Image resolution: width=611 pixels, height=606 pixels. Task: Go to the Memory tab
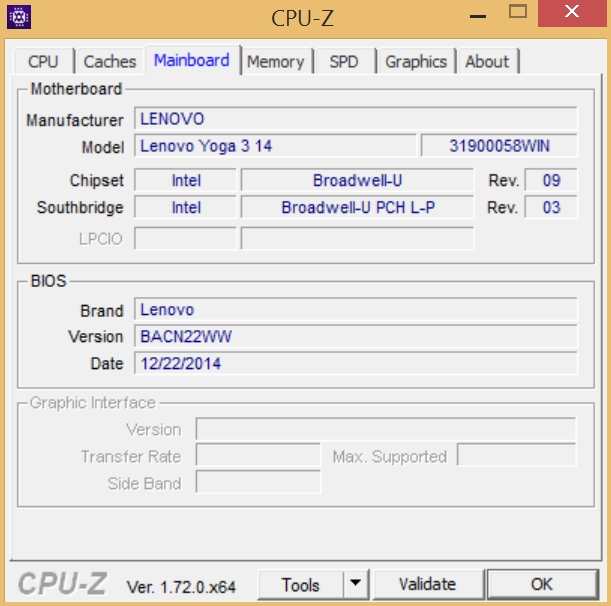pos(276,61)
